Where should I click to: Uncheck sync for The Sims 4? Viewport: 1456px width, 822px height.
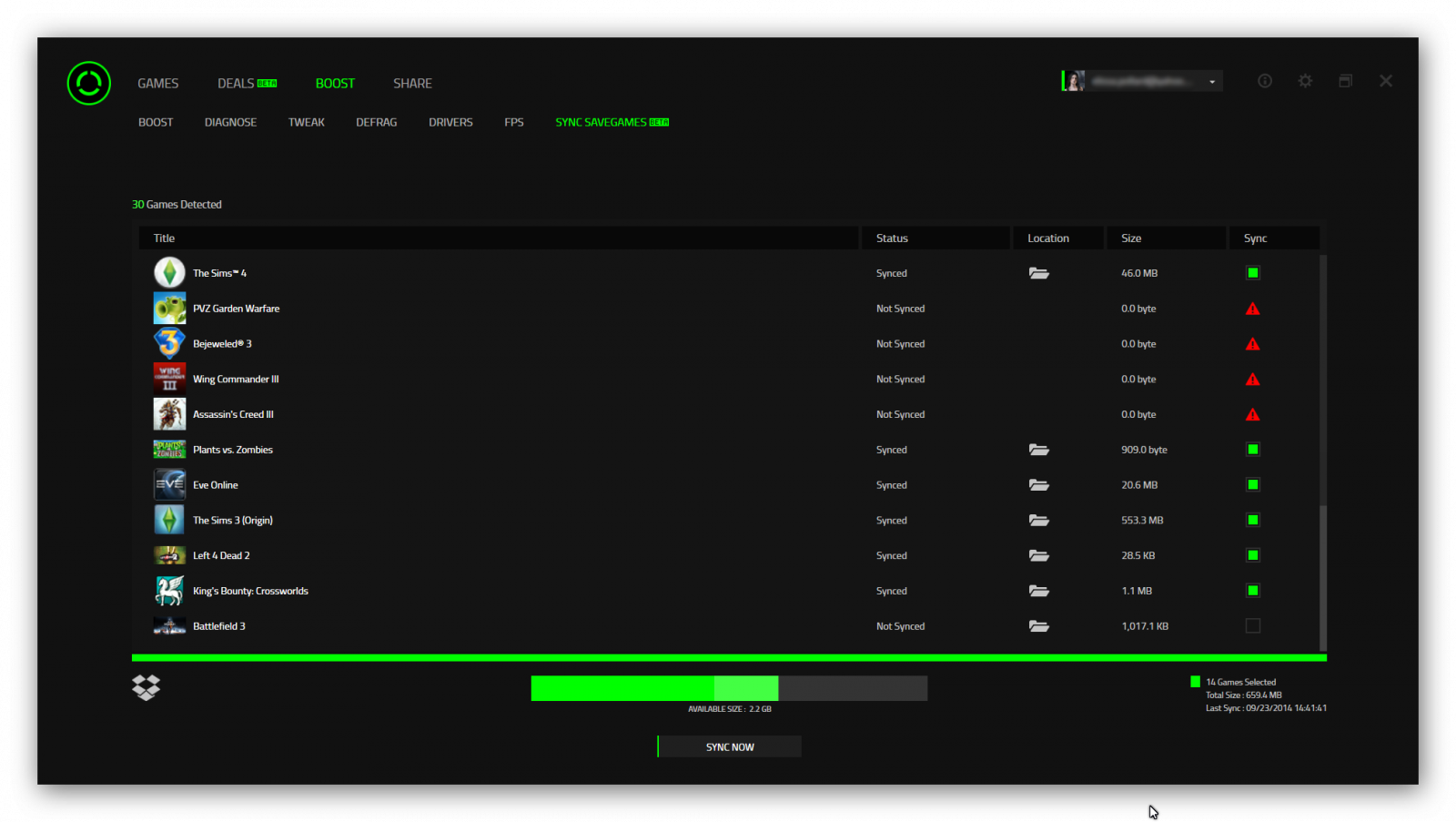point(1253,273)
